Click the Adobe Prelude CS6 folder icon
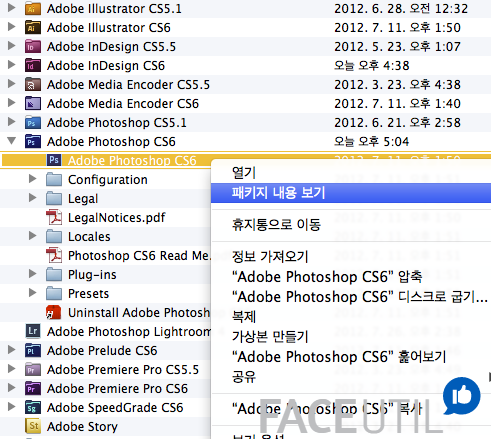The image size is (491, 439). pos(33,351)
